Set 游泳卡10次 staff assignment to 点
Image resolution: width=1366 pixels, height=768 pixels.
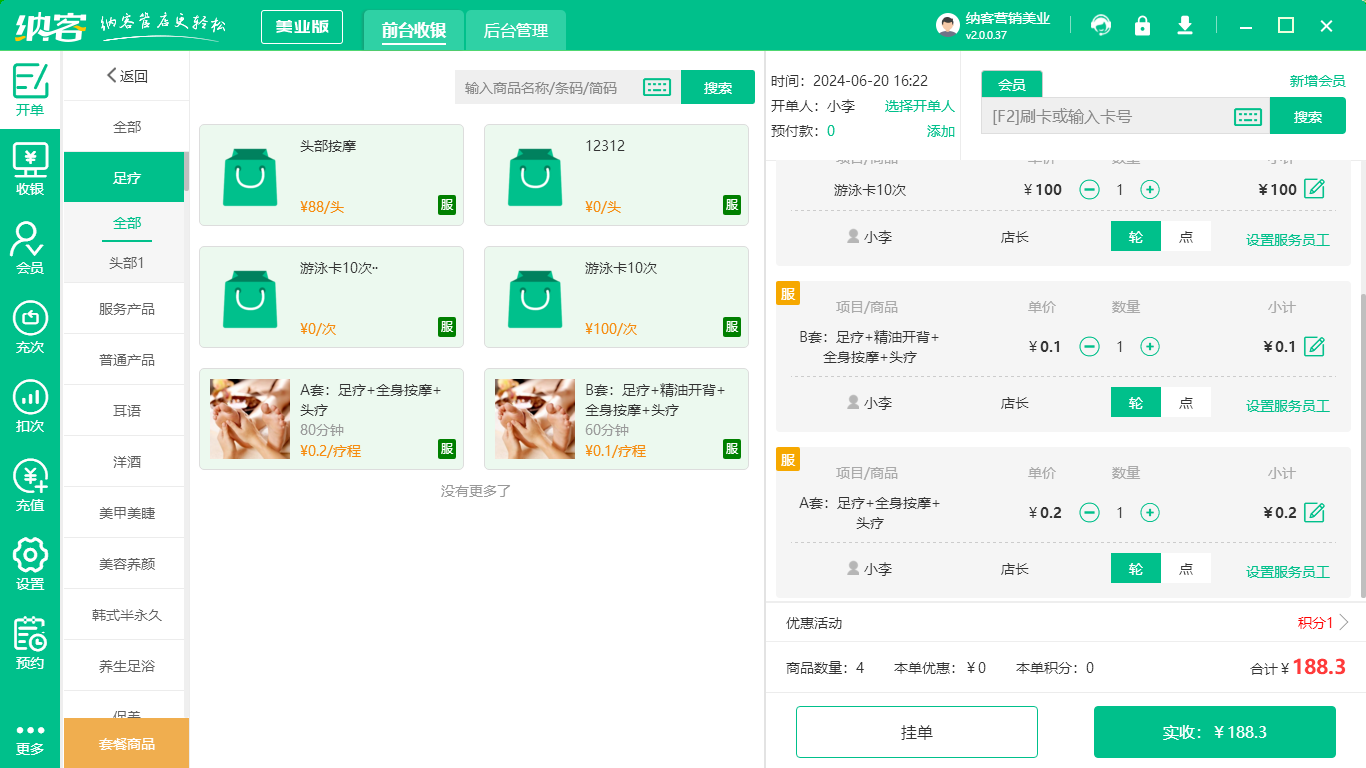click(x=1187, y=237)
